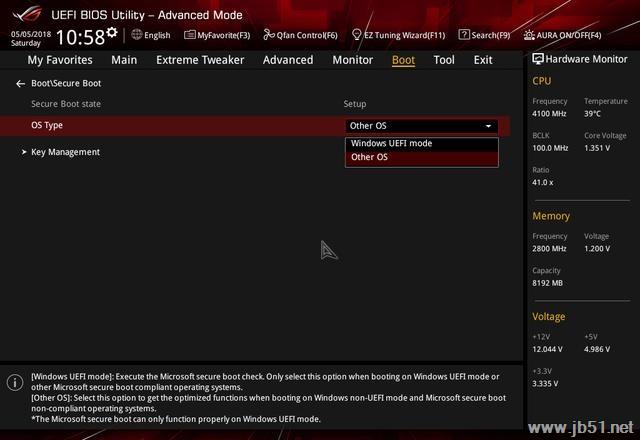Select the Boot tab
640x440 pixels.
(403, 60)
